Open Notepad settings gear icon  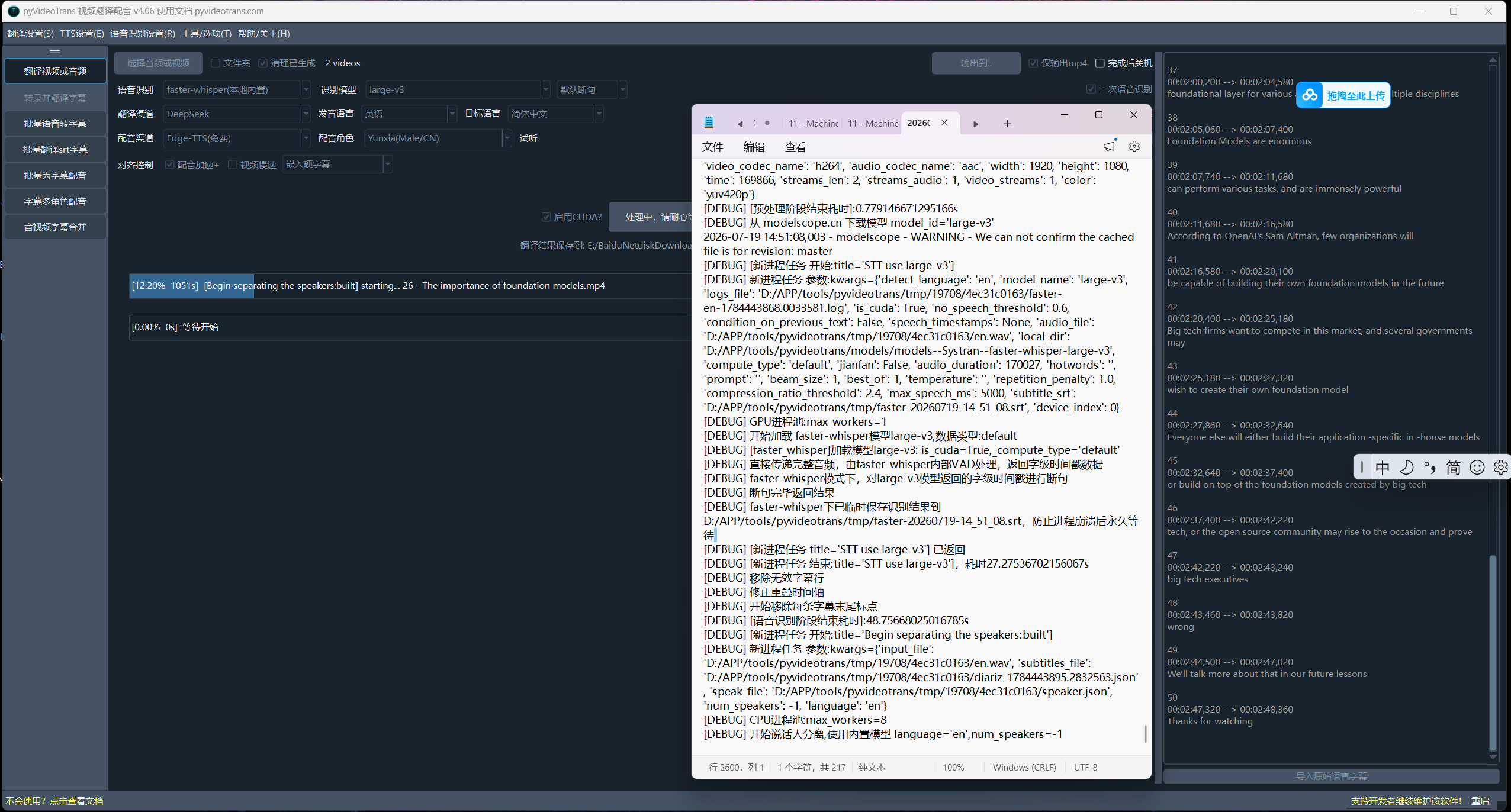tap(1134, 146)
